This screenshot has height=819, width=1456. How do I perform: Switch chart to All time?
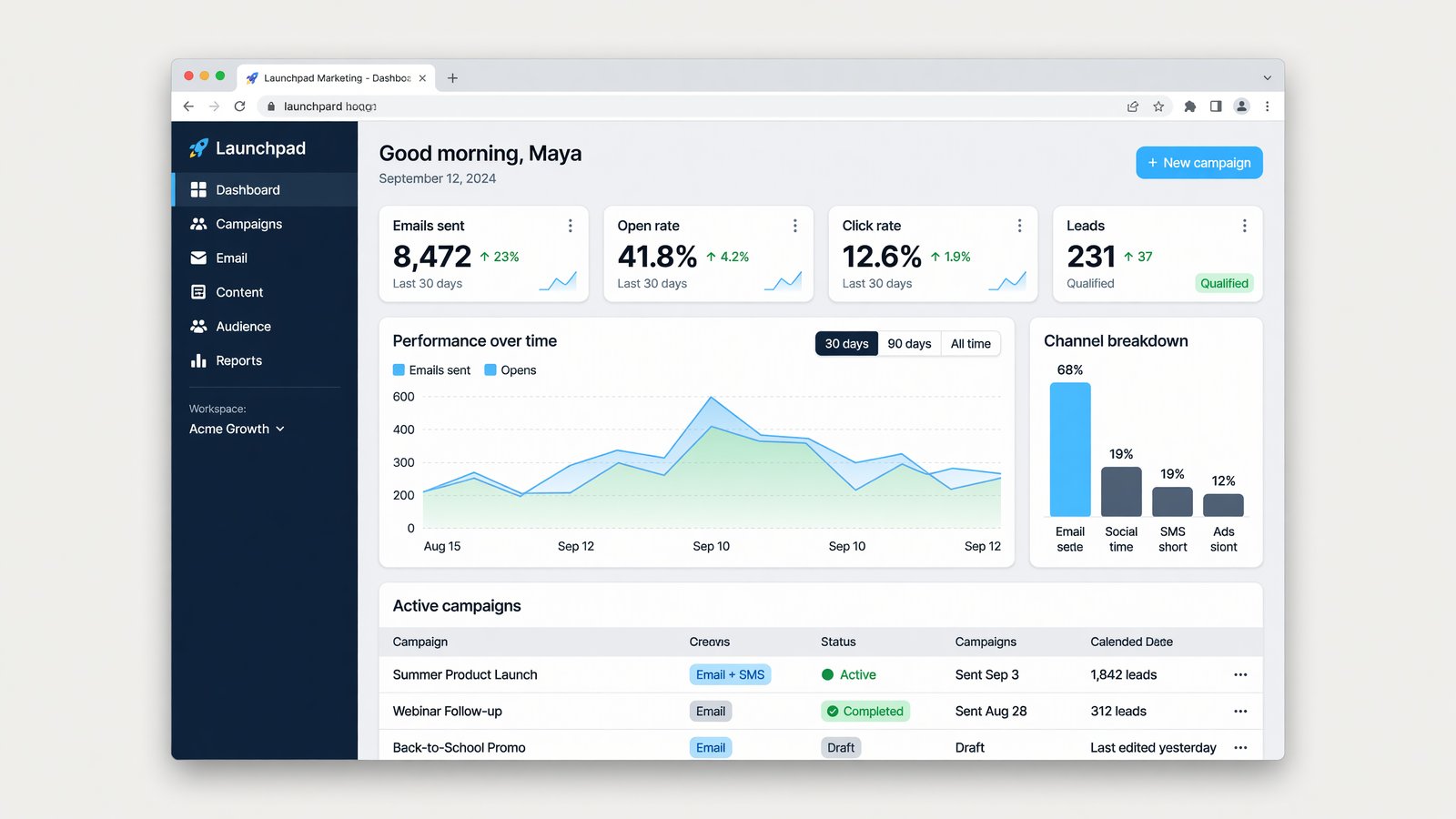click(970, 344)
